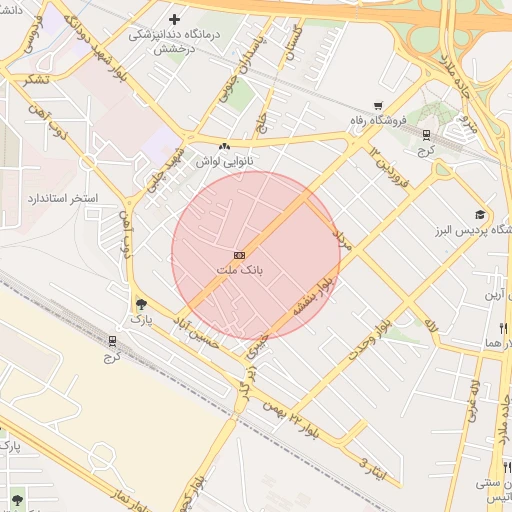512x512 pixels.
Task: Select the dental clinic cross icon
Action: (174, 20)
